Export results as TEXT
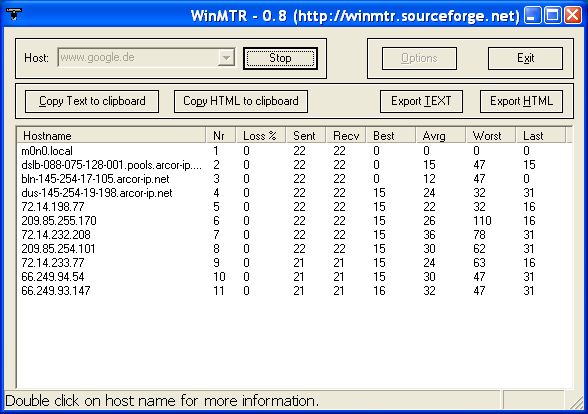 point(421,101)
